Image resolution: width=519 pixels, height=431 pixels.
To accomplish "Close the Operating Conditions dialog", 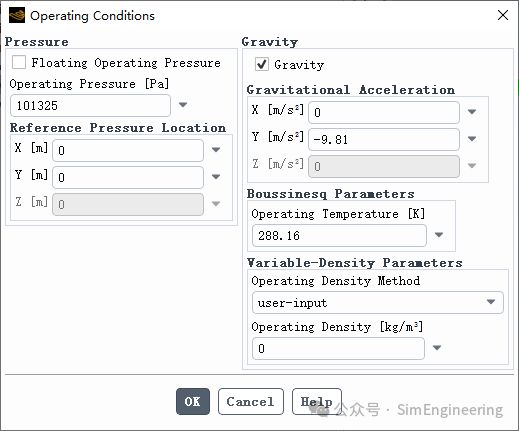I will pyautogui.click(x=503, y=15).
